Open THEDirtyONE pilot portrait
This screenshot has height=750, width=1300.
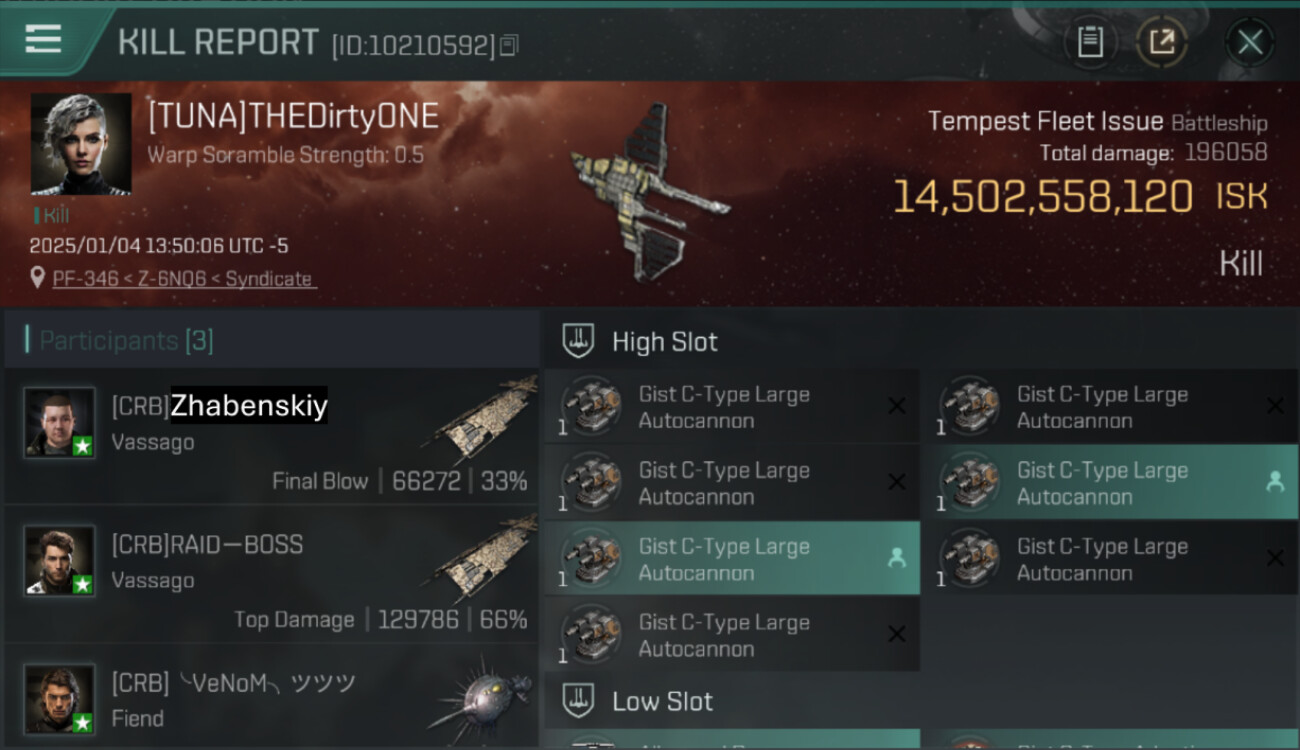coord(81,144)
